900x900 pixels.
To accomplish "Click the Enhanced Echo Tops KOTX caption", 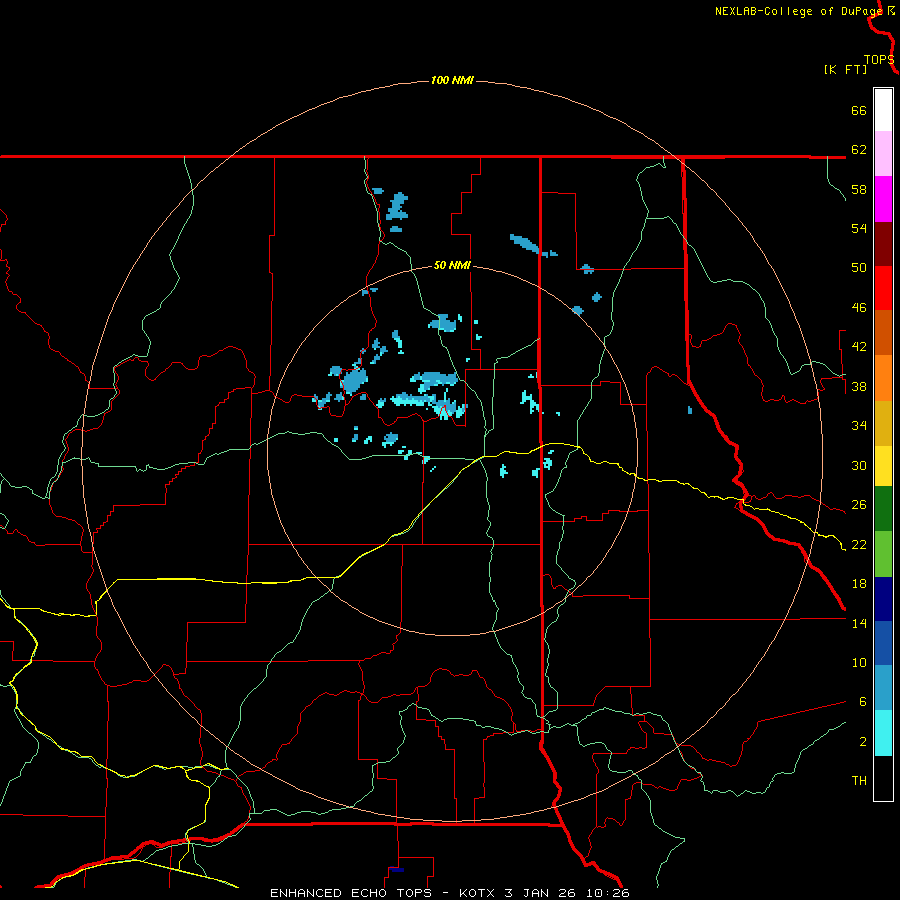I will (x=450, y=893).
